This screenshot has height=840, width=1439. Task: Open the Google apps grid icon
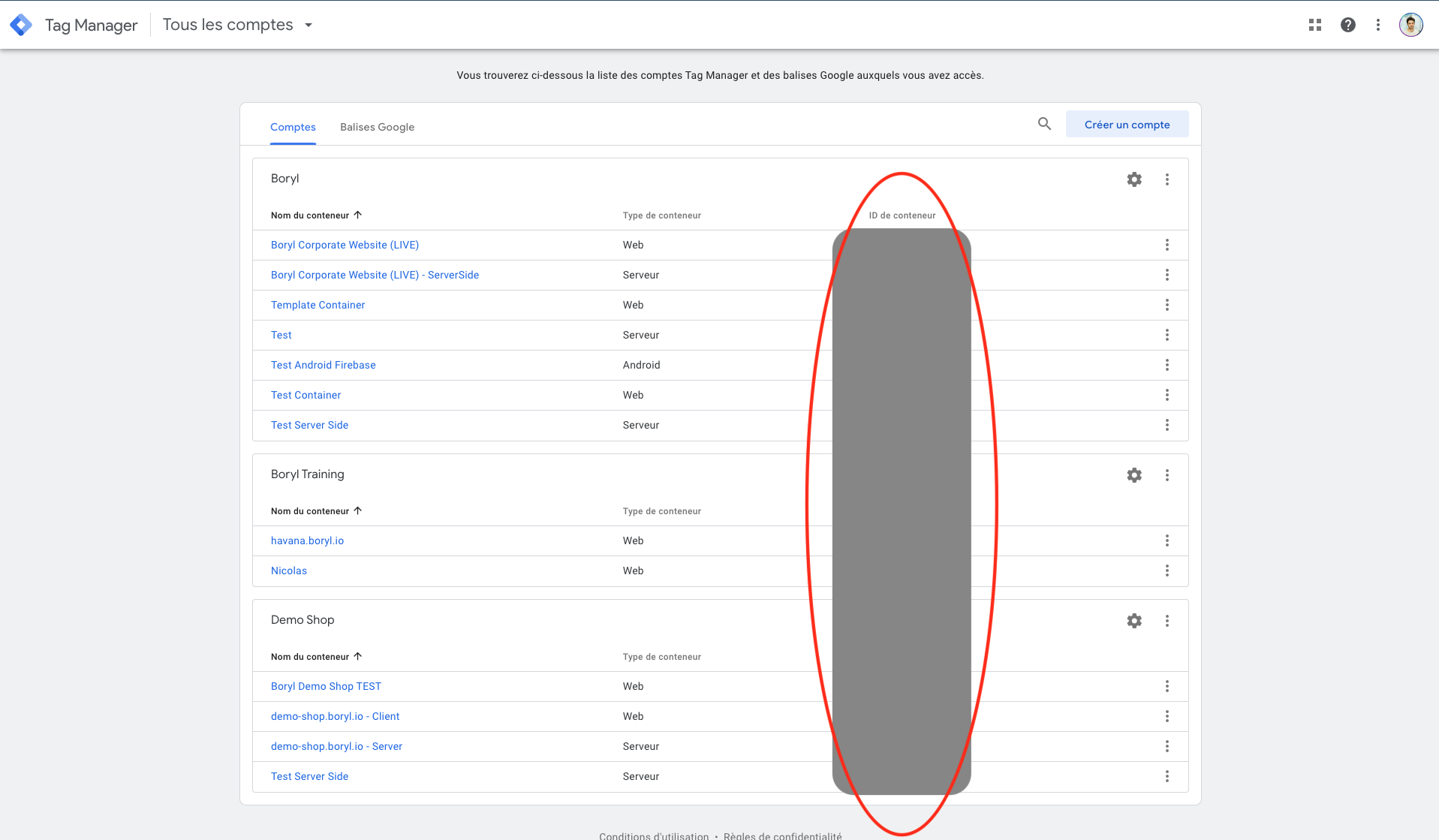1314,24
